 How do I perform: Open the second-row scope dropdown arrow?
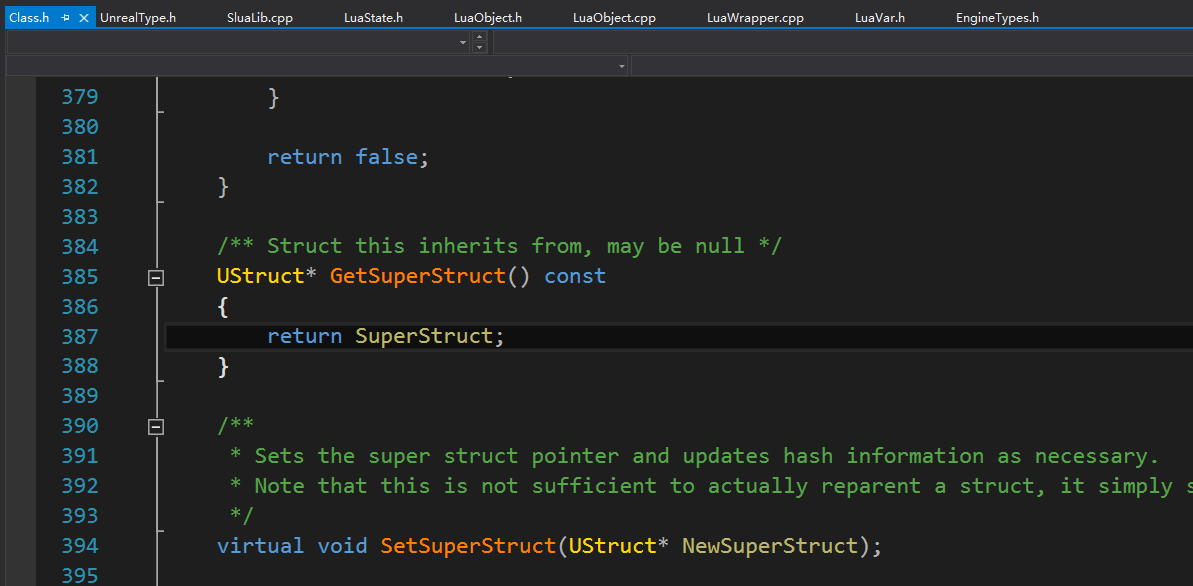tap(622, 67)
